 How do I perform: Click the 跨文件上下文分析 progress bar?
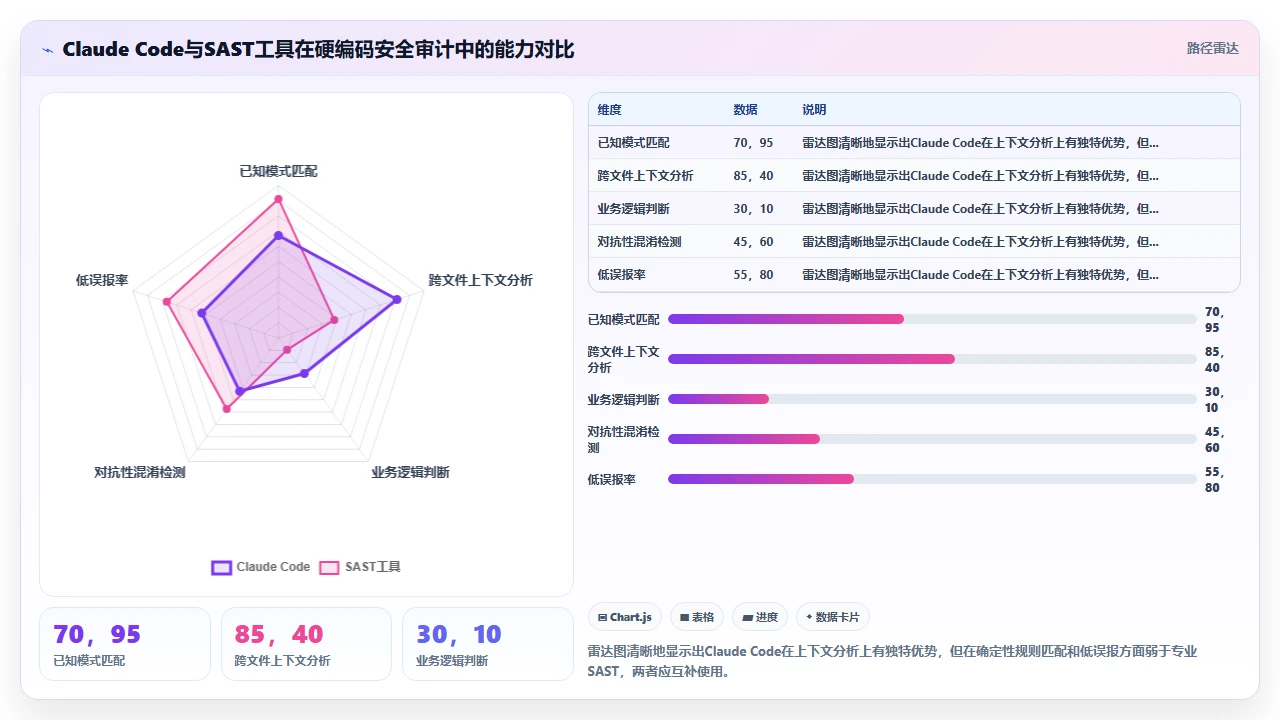coord(932,359)
